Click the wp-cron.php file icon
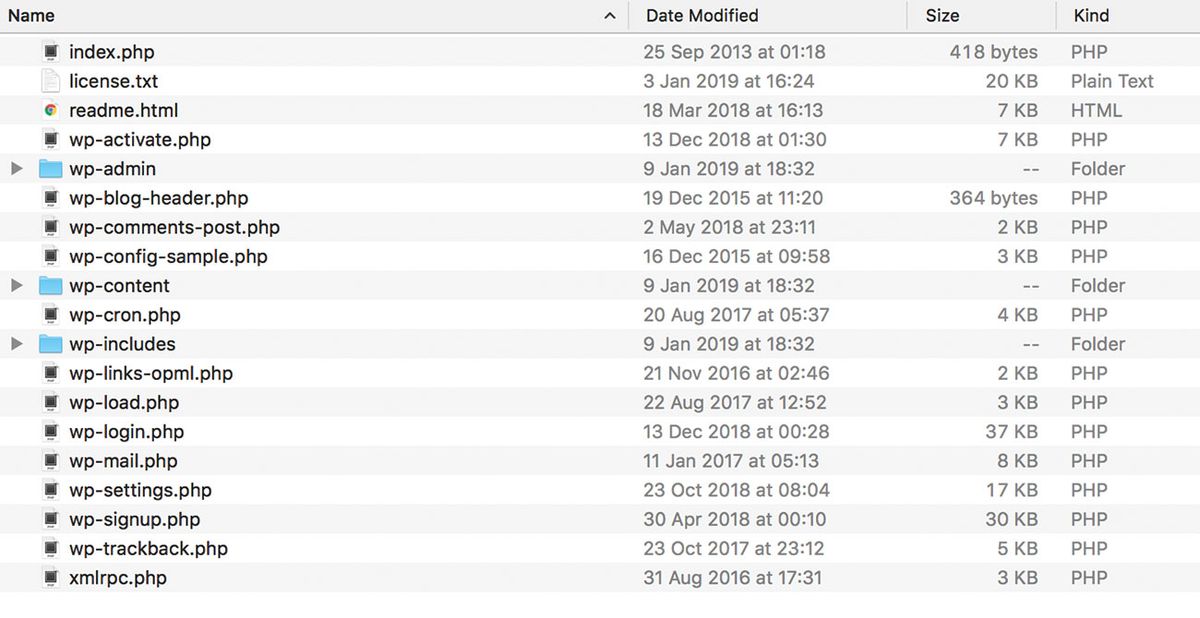 [x=51, y=315]
